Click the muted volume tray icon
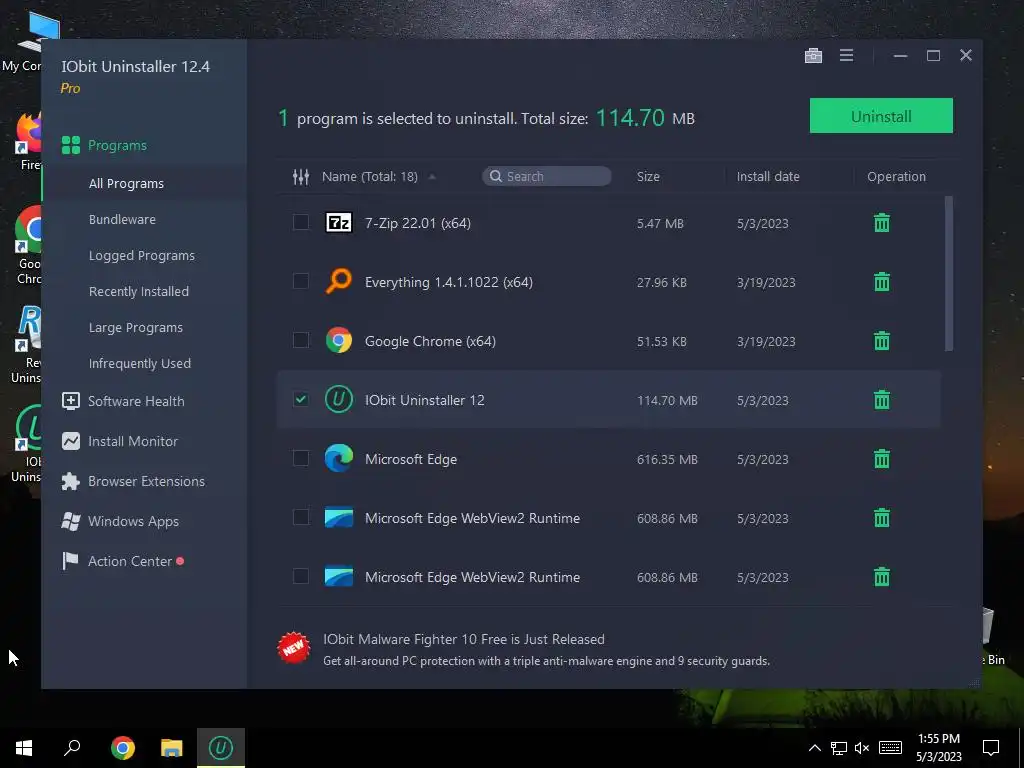This screenshot has width=1024, height=768. click(x=862, y=748)
